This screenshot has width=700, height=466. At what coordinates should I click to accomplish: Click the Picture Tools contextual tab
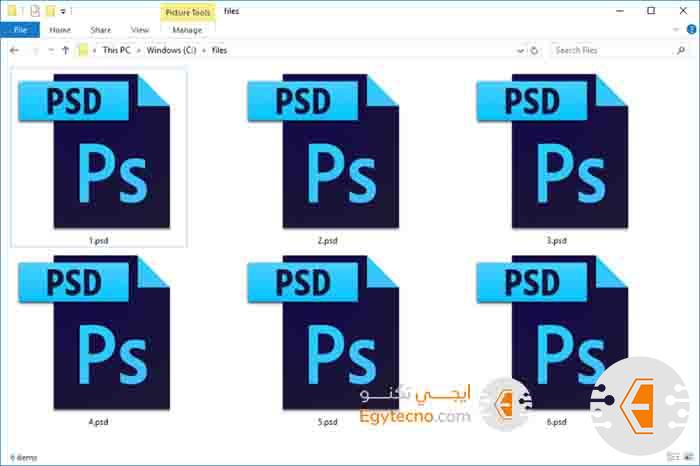[188, 12]
